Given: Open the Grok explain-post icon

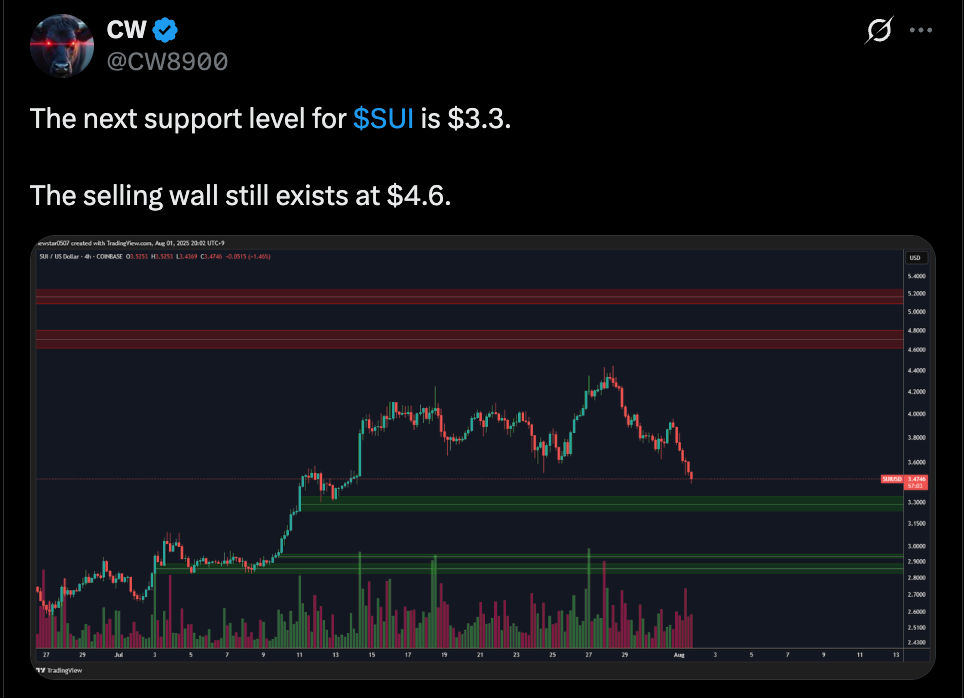Looking at the screenshot, I should [879, 30].
